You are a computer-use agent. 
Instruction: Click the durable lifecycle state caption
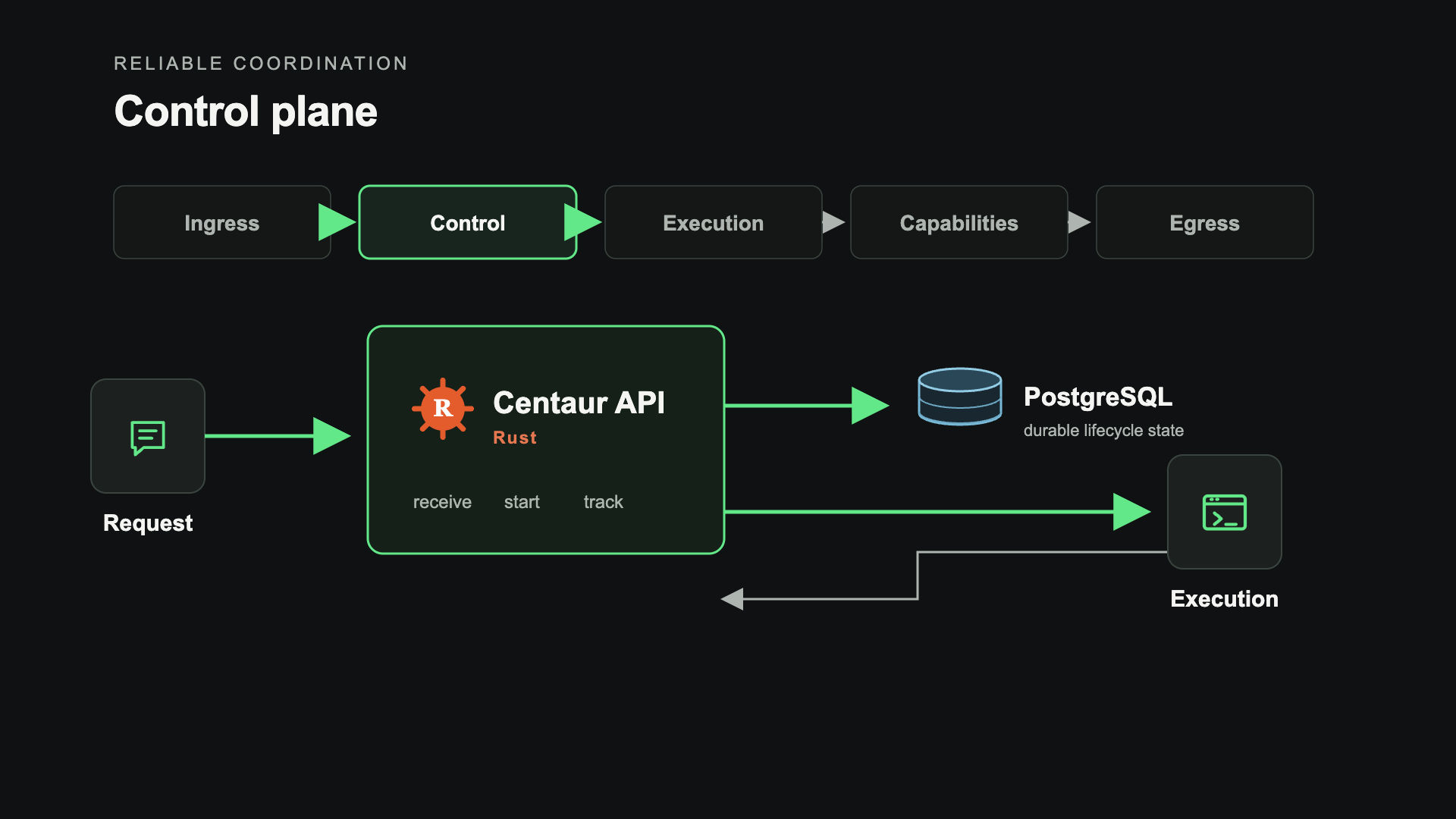[1103, 431]
